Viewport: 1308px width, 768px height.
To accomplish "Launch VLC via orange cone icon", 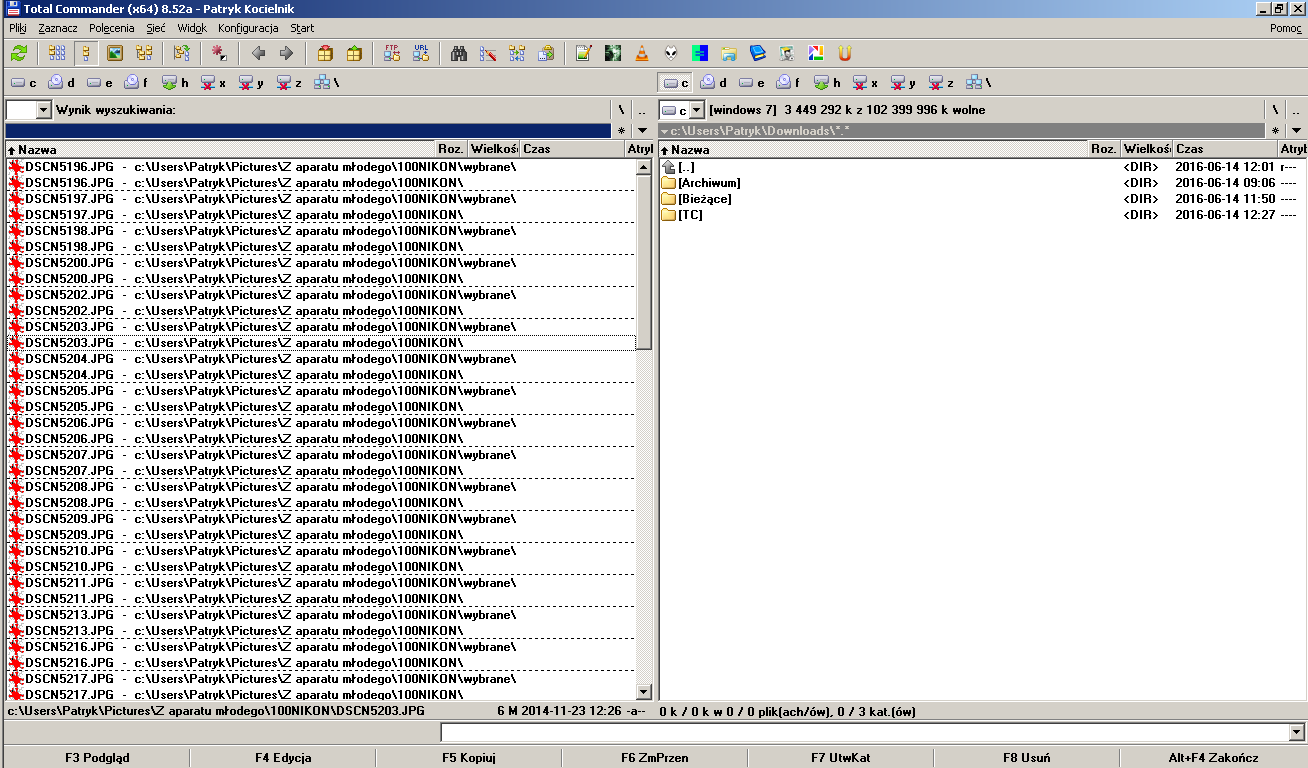I will click(642, 53).
